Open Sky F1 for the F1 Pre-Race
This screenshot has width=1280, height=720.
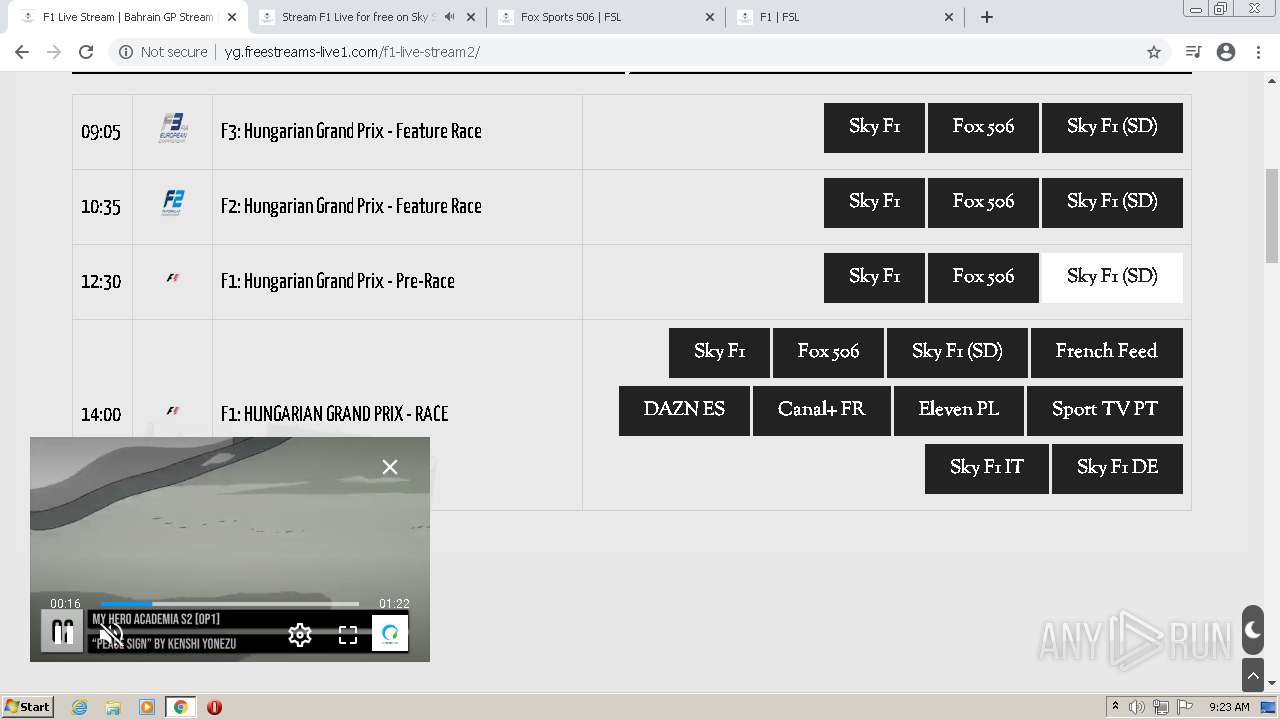click(874, 277)
